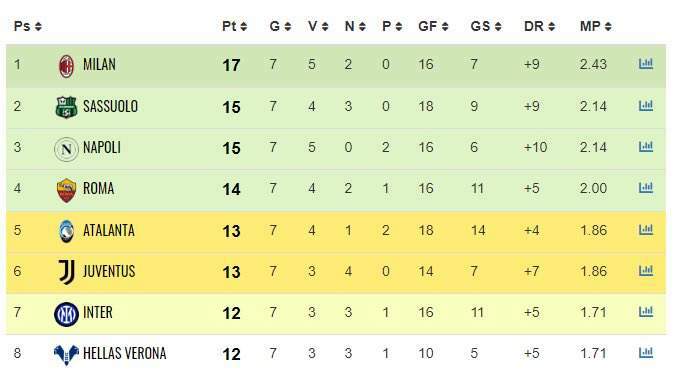Click the Inter club crest
This screenshot has height=376, width=678.
coord(66,314)
